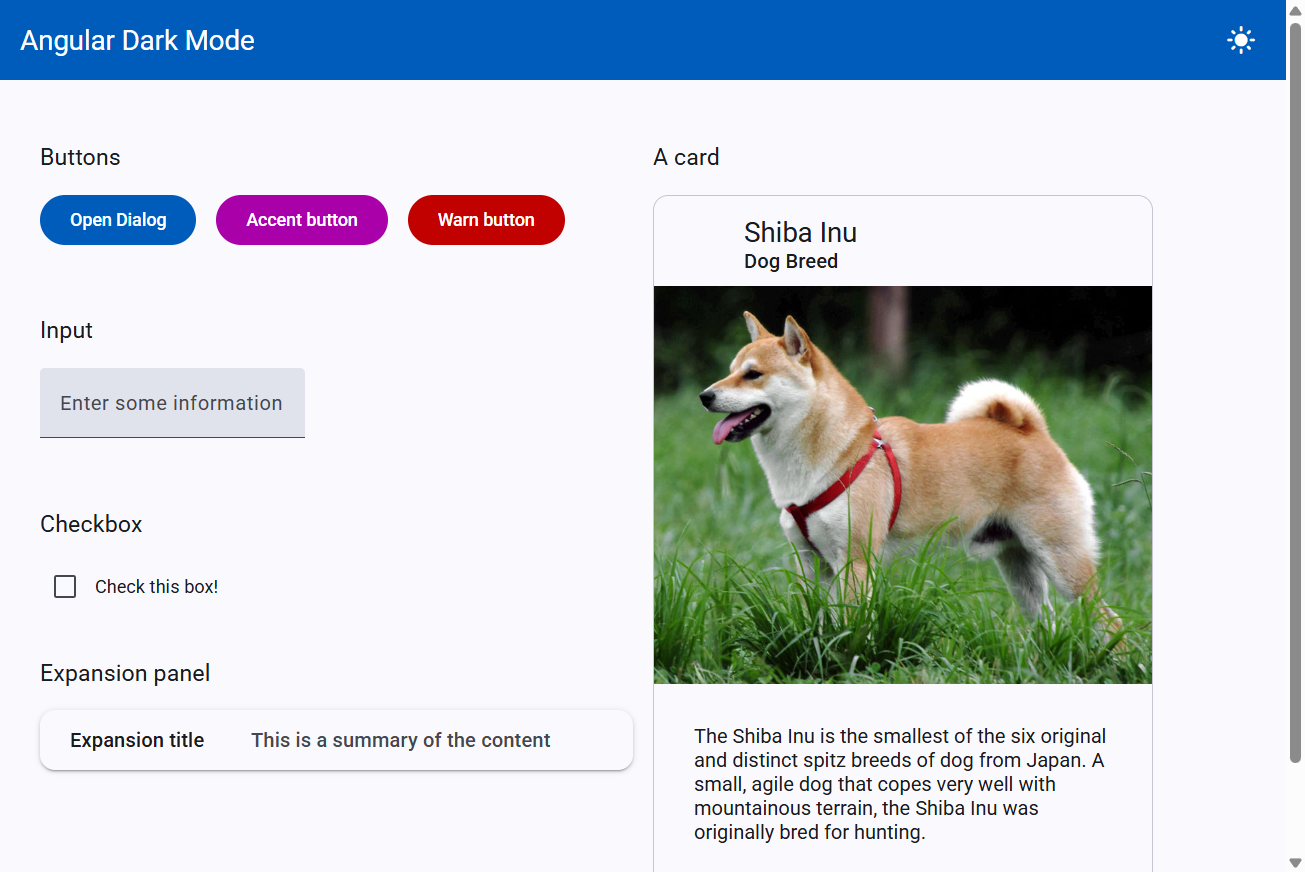Click the 'Input' section heading
Image resolution: width=1305 pixels, height=872 pixels.
click(x=66, y=330)
